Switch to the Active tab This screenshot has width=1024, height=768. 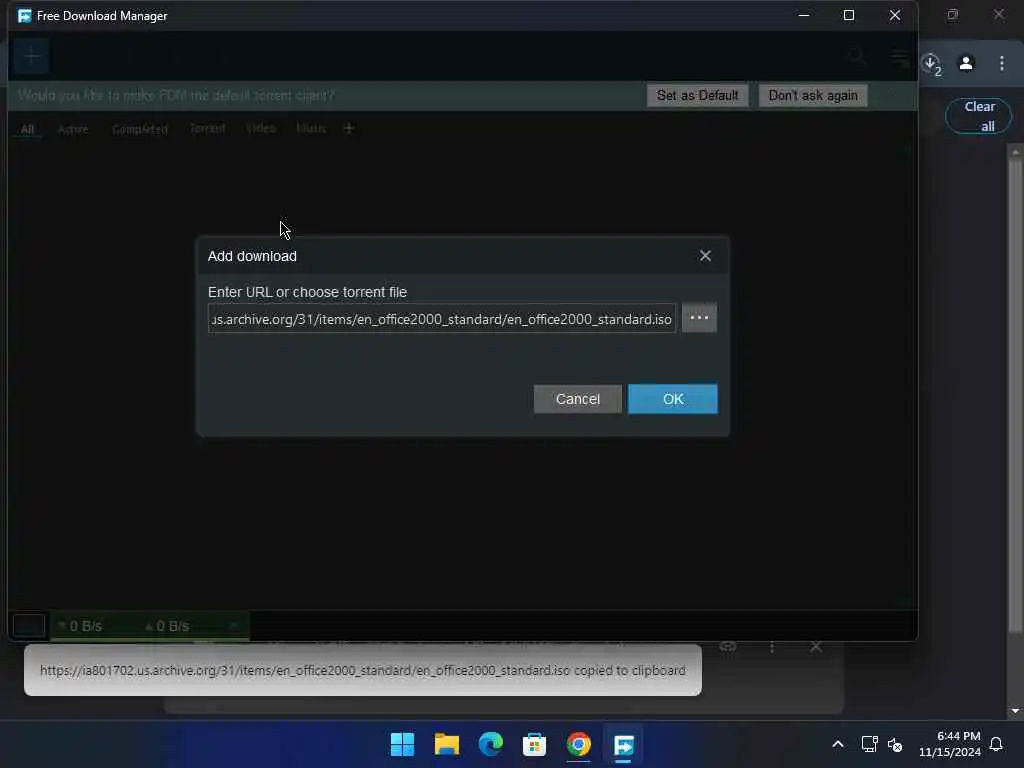pos(73,129)
